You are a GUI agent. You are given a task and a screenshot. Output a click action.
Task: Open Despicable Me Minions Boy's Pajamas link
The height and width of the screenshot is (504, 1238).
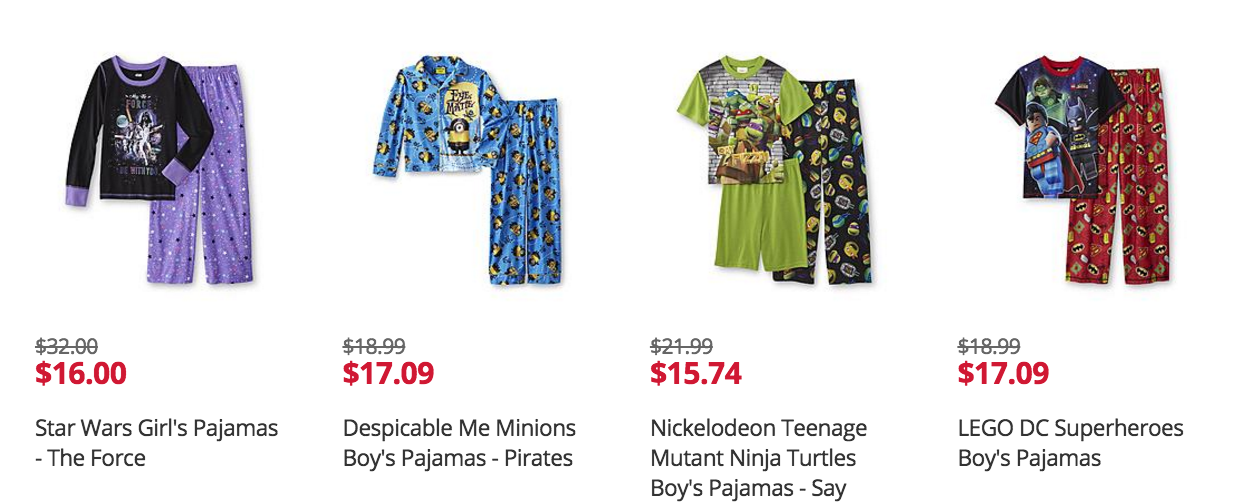[459, 443]
